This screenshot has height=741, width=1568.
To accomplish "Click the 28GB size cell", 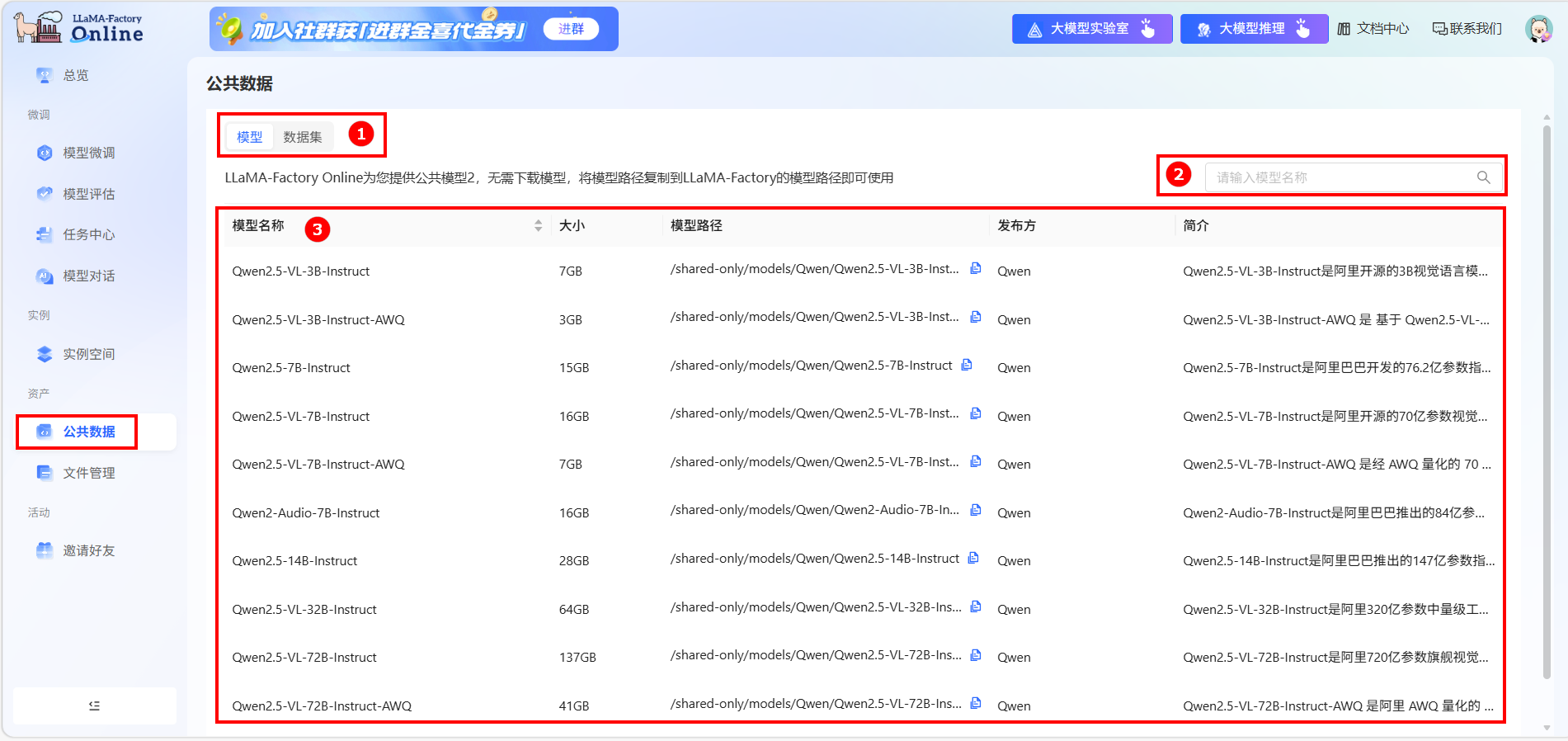I will click(x=574, y=561).
